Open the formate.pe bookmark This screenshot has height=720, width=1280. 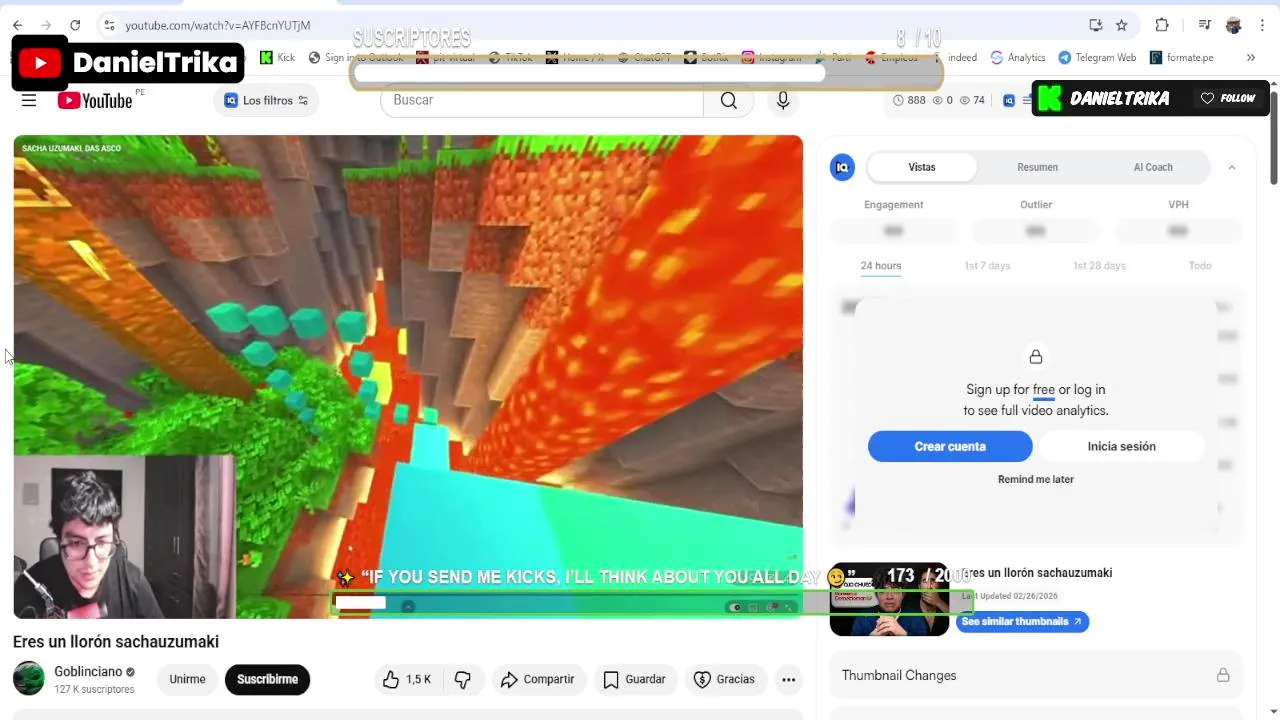click(1182, 57)
